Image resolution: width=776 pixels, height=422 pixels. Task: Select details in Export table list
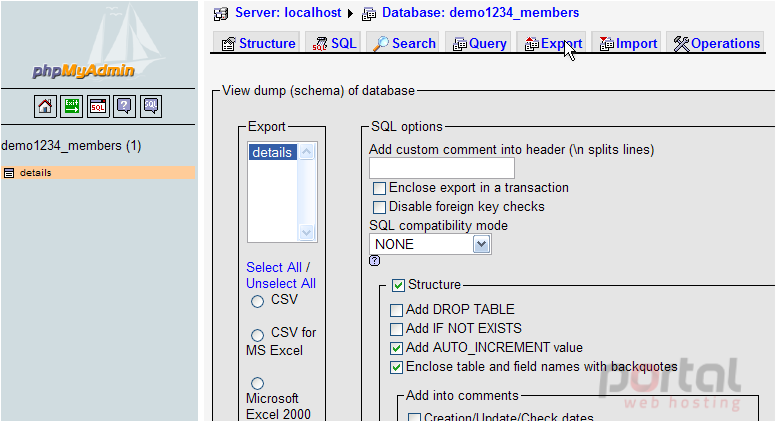[x=272, y=152]
